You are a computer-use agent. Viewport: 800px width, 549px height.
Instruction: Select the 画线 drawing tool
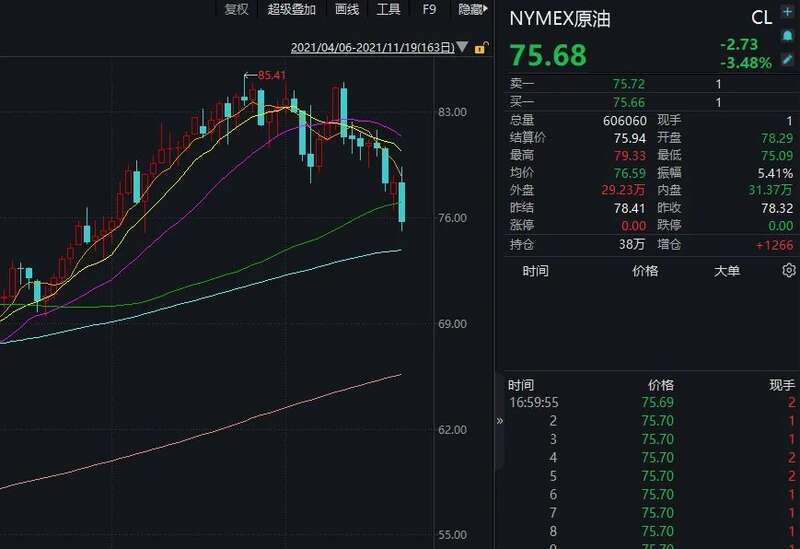(x=346, y=9)
